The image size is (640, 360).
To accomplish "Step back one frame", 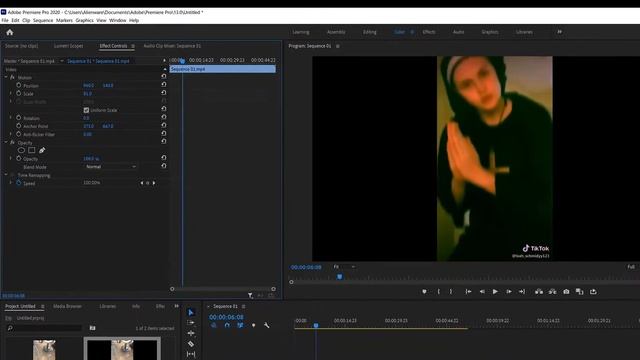I will tap(482, 291).
